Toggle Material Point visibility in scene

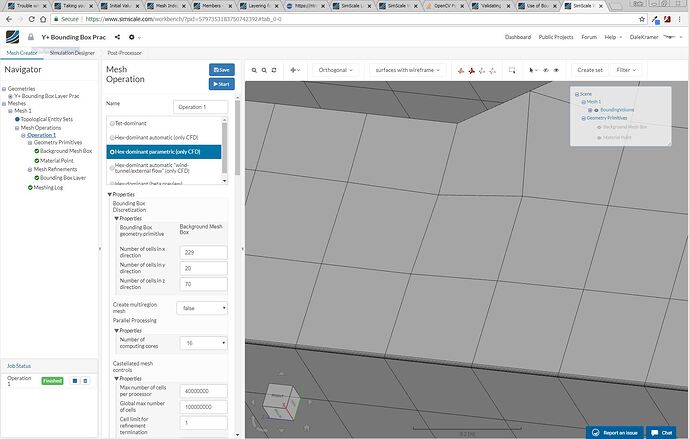[599, 138]
